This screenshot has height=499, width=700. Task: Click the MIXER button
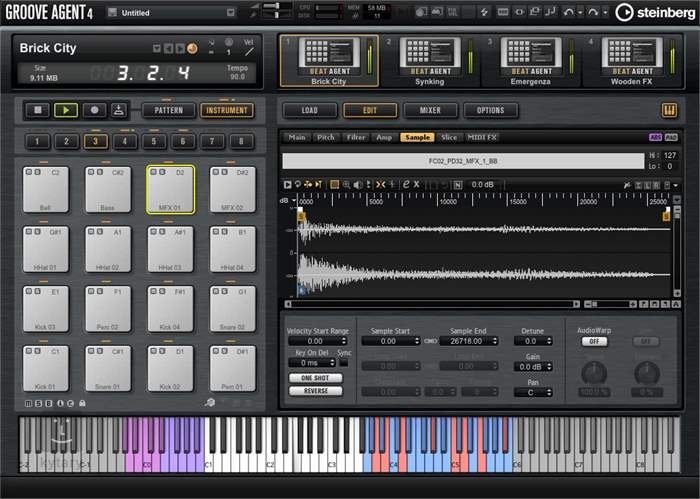[x=430, y=110]
